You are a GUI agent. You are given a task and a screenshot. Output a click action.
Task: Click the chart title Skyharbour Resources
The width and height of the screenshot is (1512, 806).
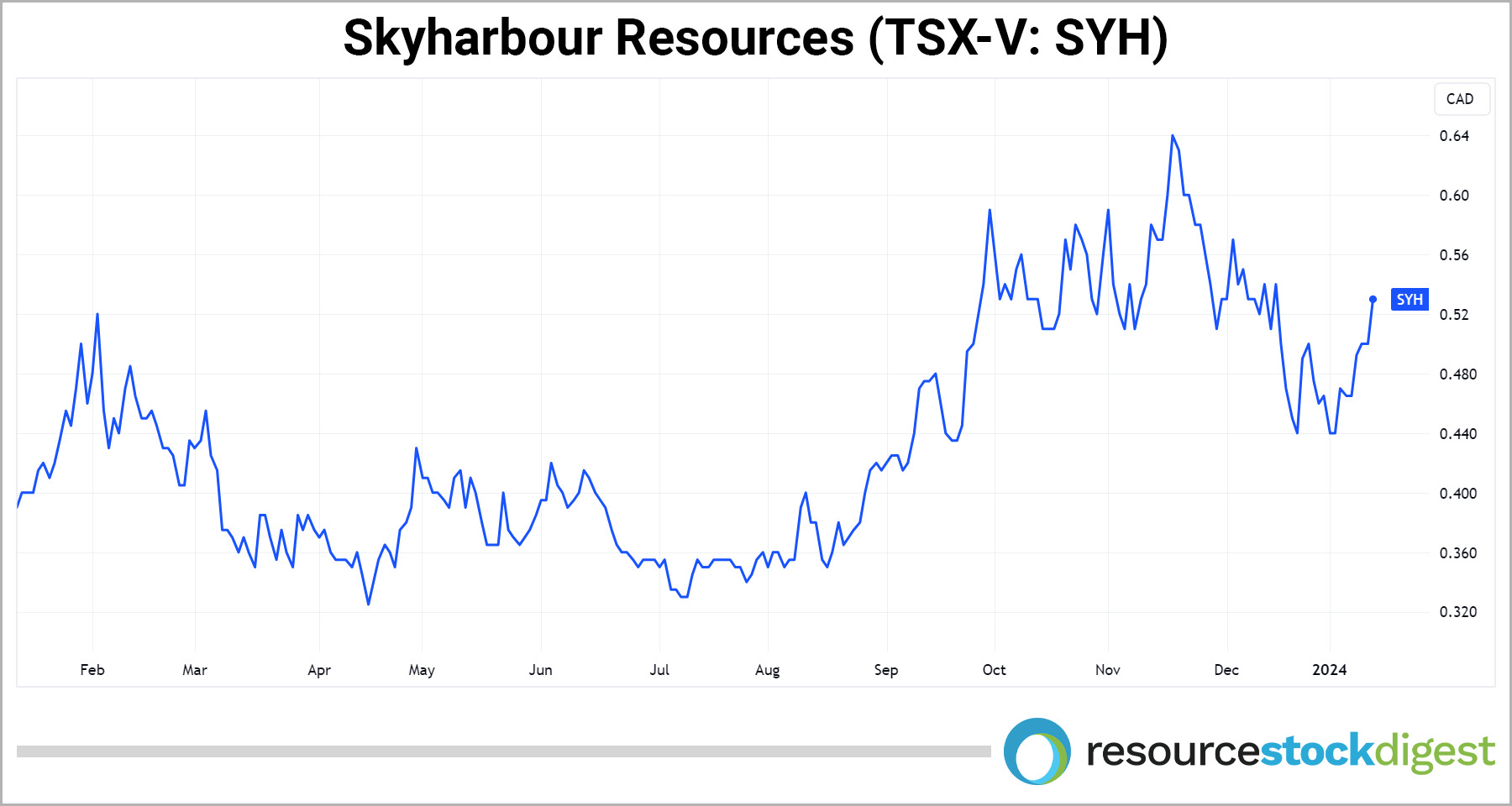755,39
